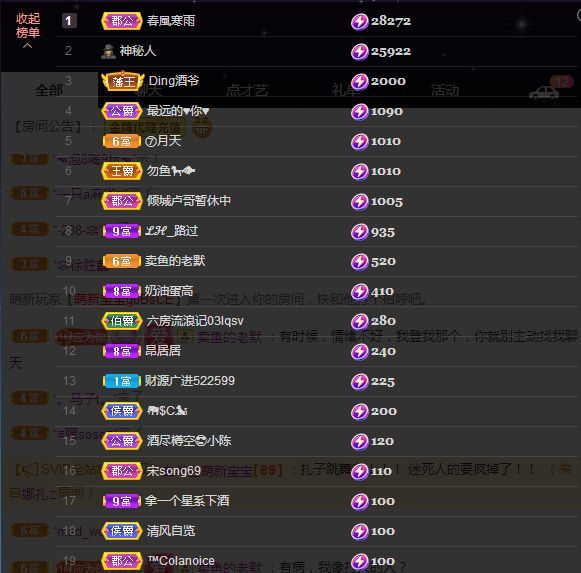Select user LH_路过 in the ranking
Viewport: 581px width, 573px height.
click(x=172, y=231)
